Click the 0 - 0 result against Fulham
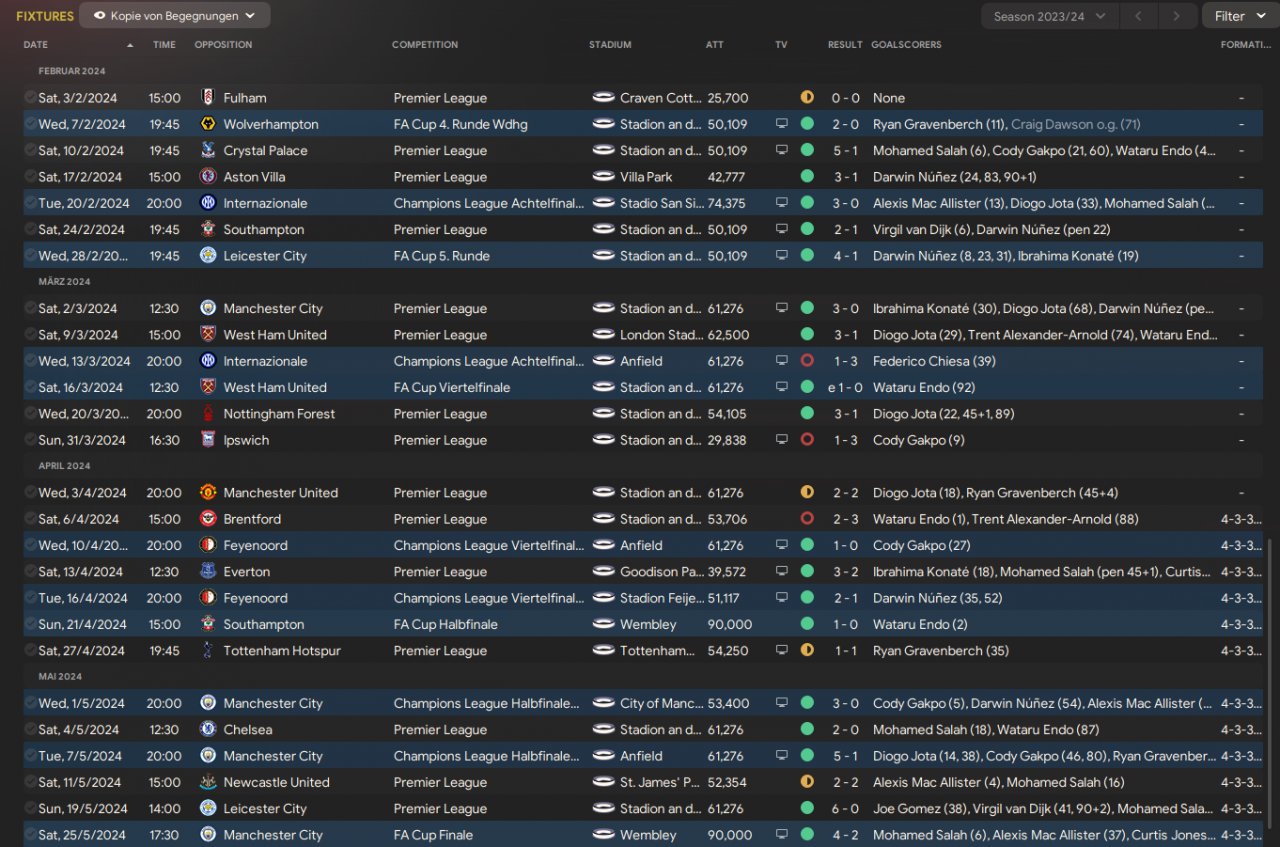 (845, 98)
